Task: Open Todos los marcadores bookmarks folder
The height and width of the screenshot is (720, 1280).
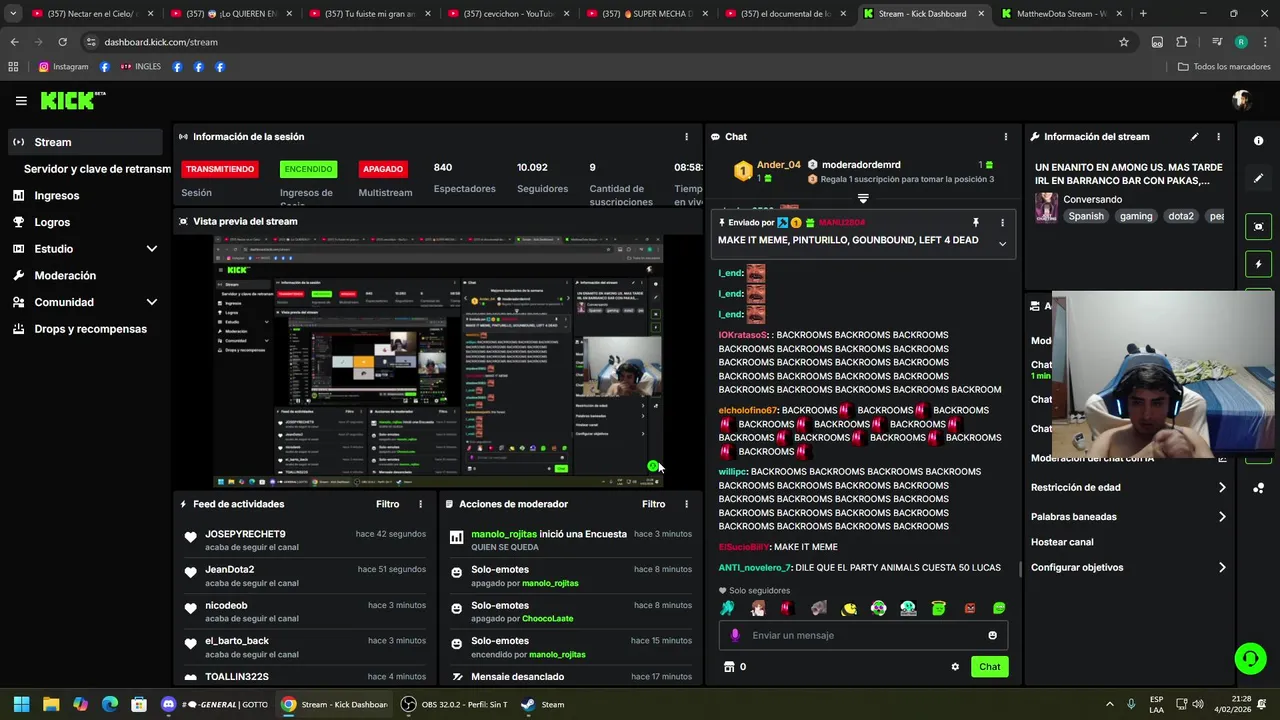Action: 1224,67
